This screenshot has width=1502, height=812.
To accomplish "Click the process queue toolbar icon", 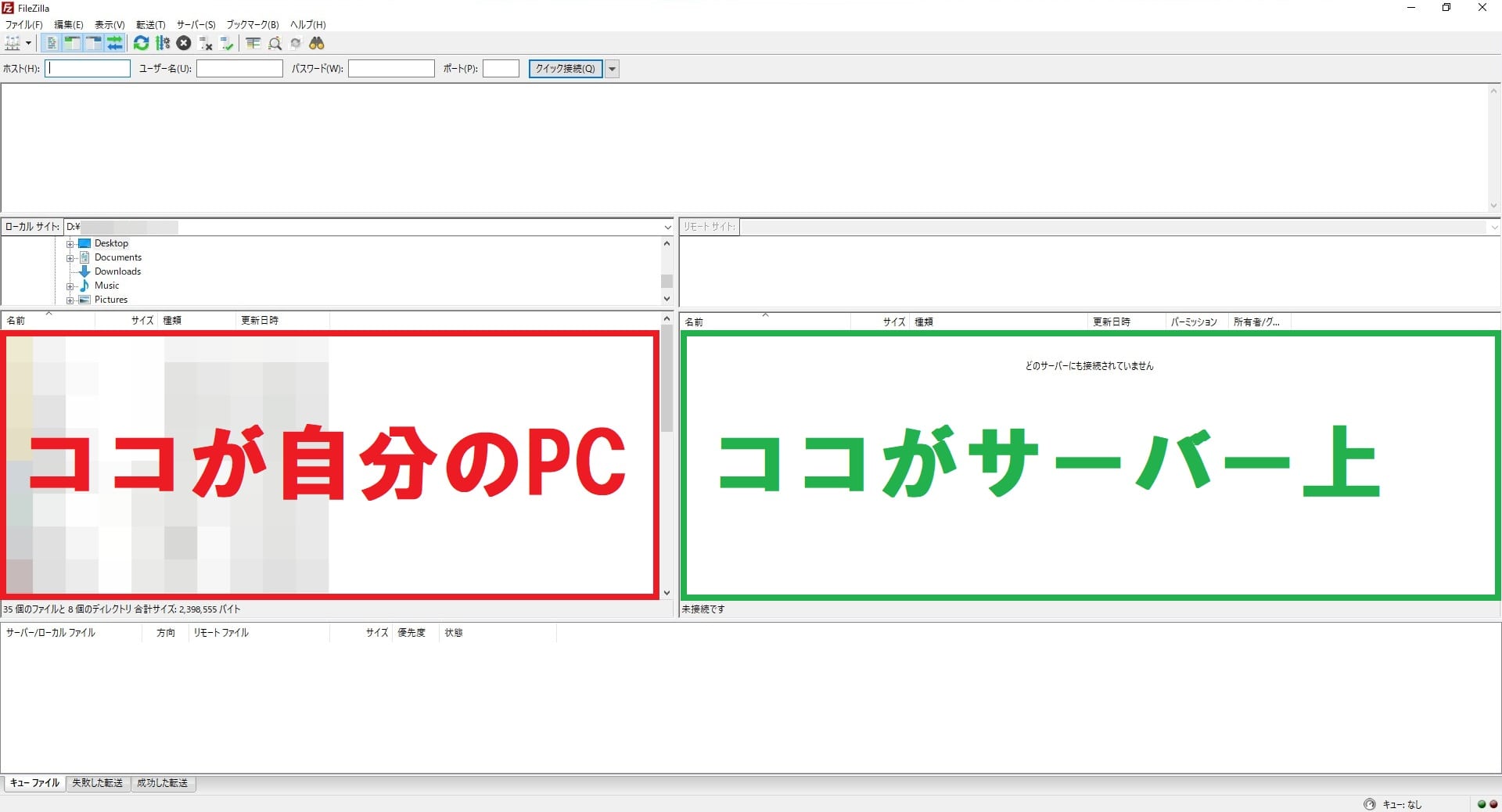I will click(x=163, y=44).
